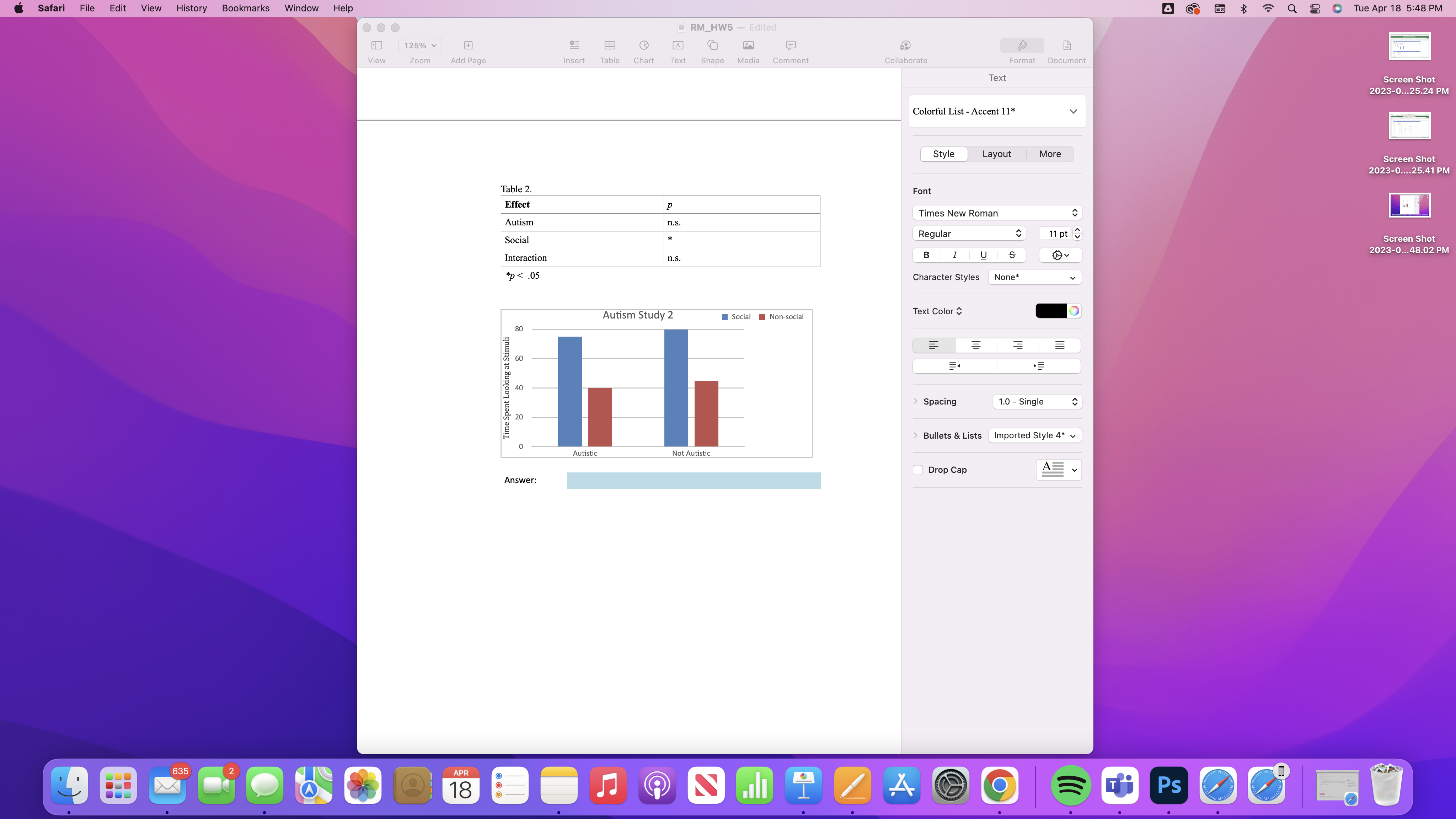Image resolution: width=1456 pixels, height=819 pixels.
Task: Toggle bold text formatting
Action: point(926,256)
